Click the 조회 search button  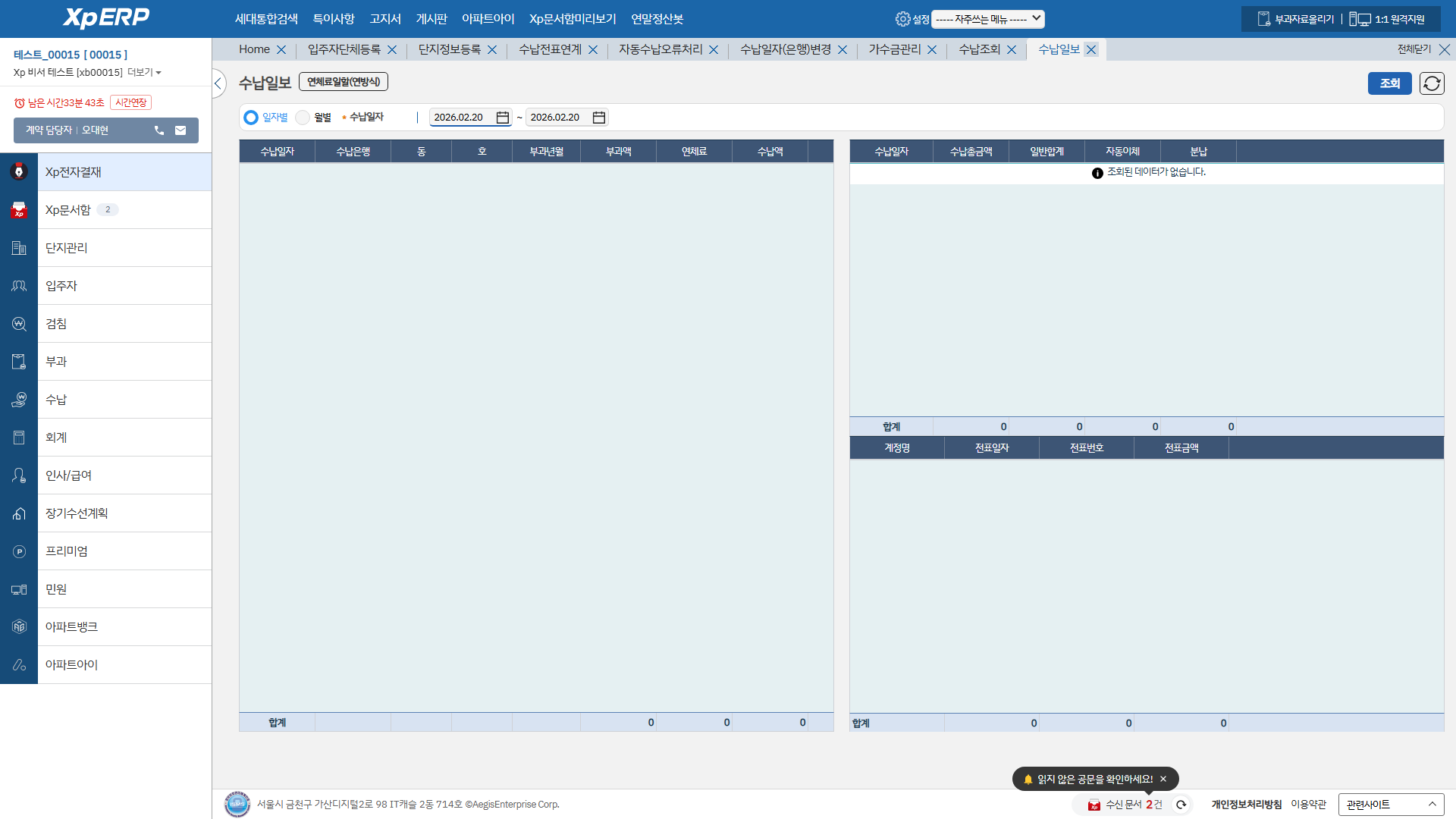coord(1389,83)
